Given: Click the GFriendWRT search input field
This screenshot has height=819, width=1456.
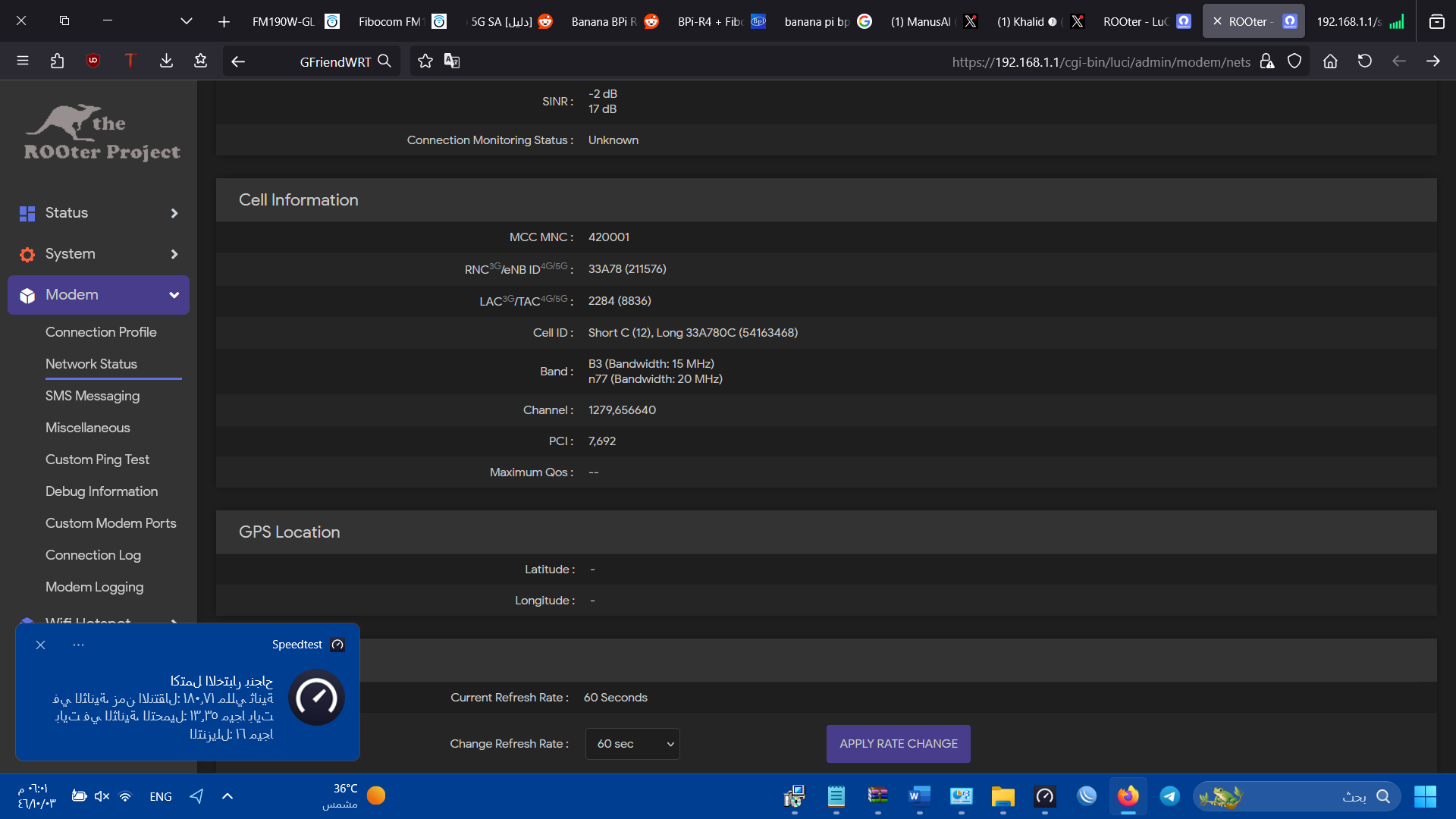Looking at the screenshot, I should 312,61.
